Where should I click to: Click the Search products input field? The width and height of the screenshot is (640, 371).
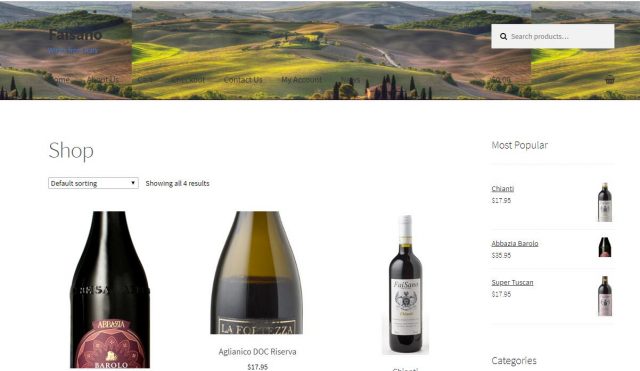pos(553,36)
